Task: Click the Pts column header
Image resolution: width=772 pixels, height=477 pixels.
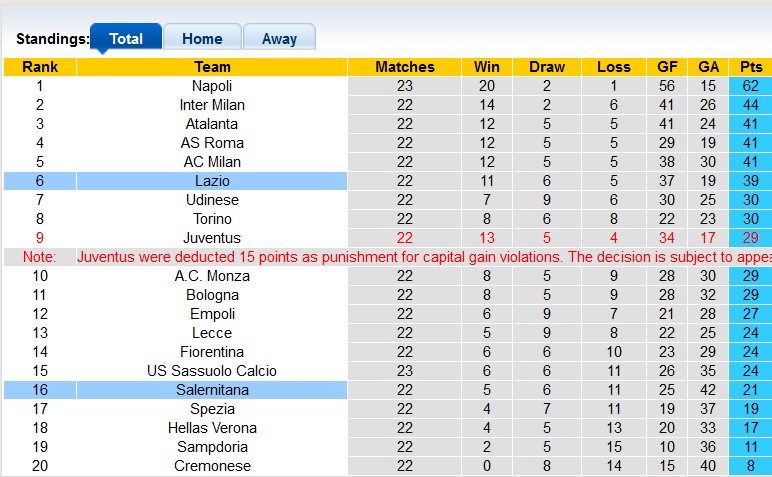Action: click(x=749, y=67)
